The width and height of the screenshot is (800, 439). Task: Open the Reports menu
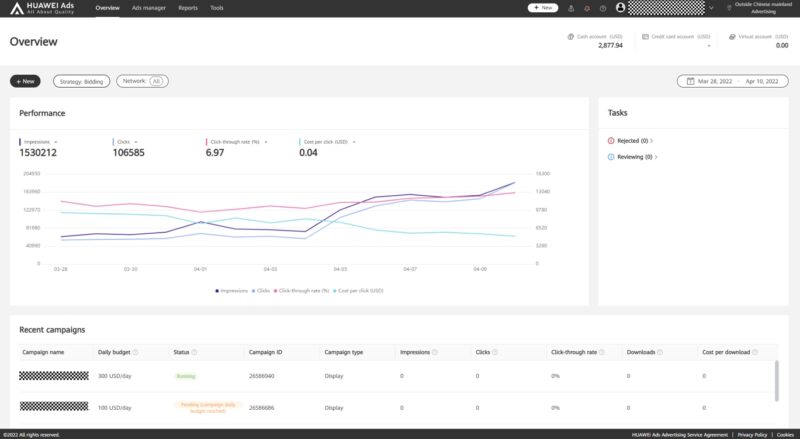(188, 7)
